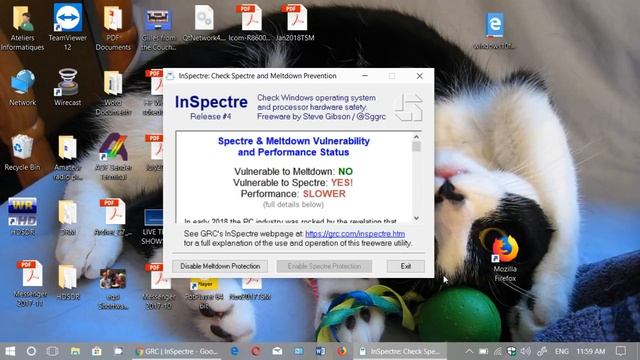Click the grayed Enable Spectre Protection button

pyautogui.click(x=324, y=266)
